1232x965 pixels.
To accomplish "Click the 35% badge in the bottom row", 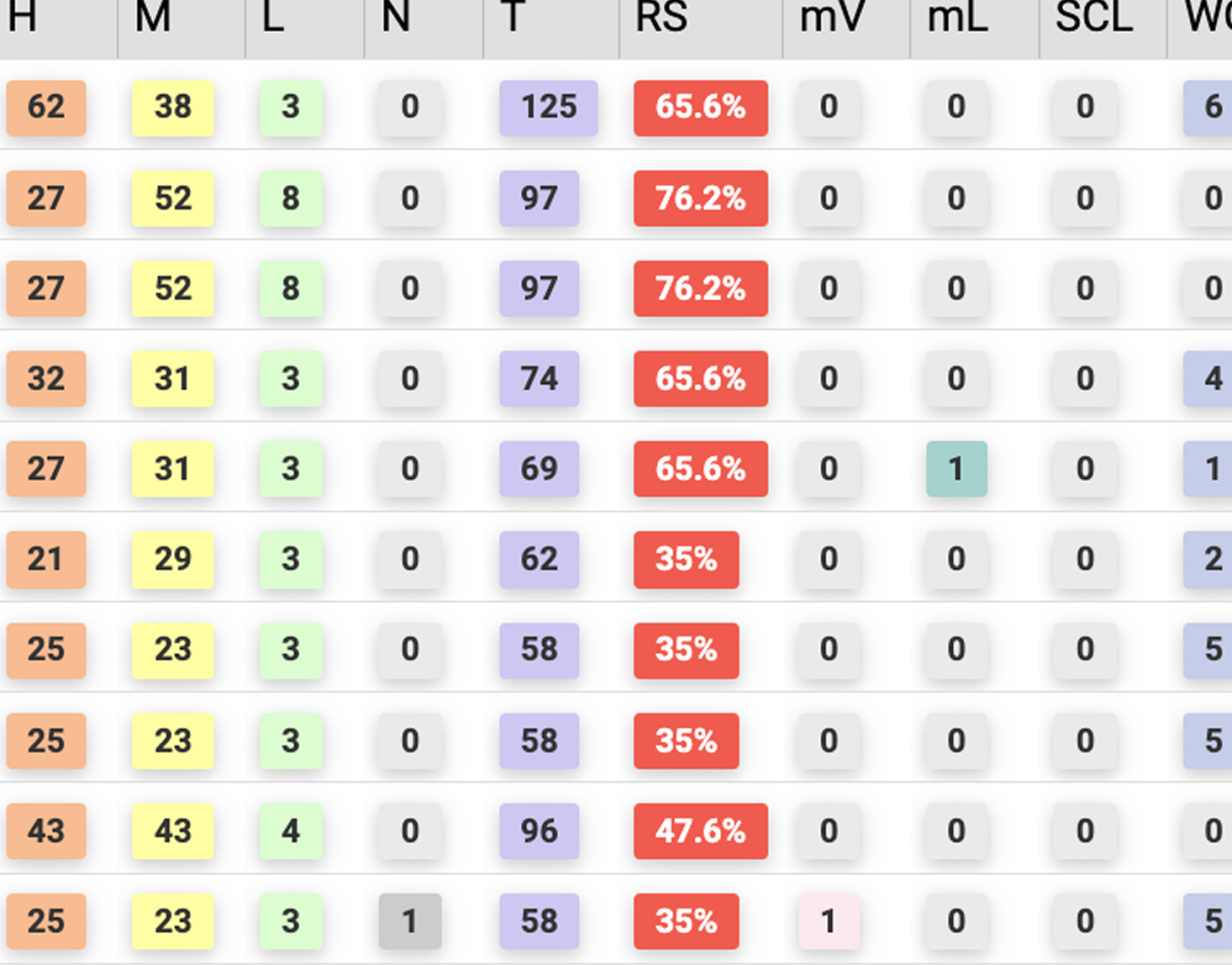I will coord(686,922).
